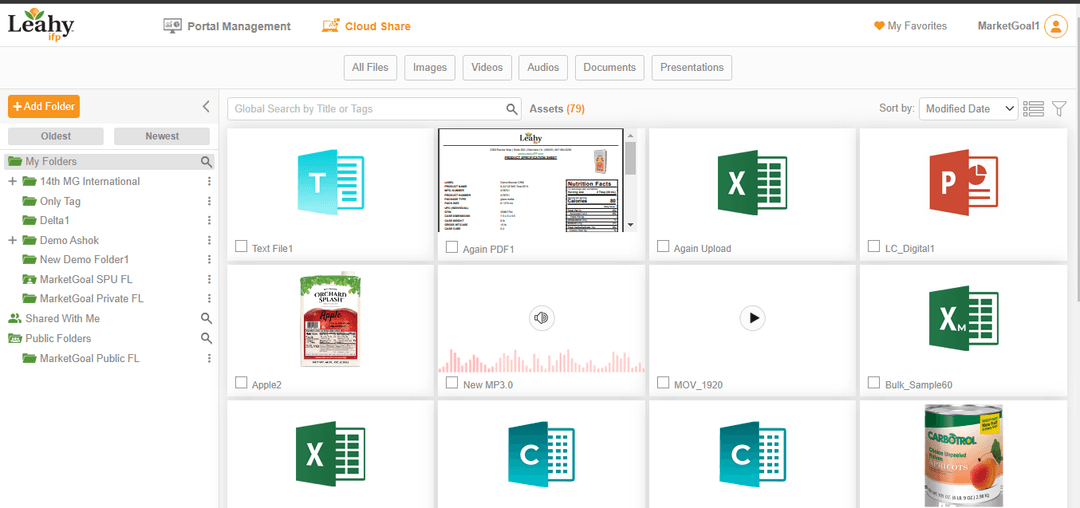
Task: Click the search magnifier in global search
Action: (512, 109)
